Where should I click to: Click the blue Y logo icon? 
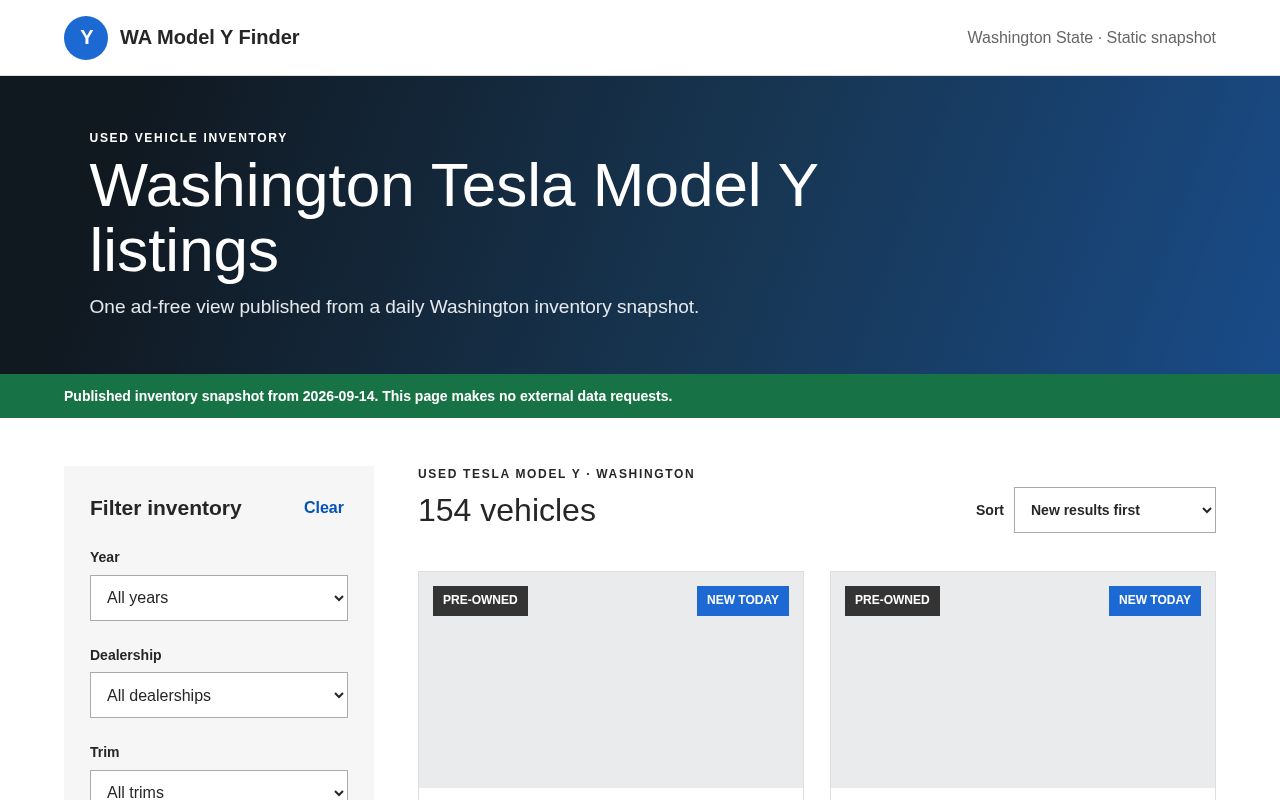(86, 38)
